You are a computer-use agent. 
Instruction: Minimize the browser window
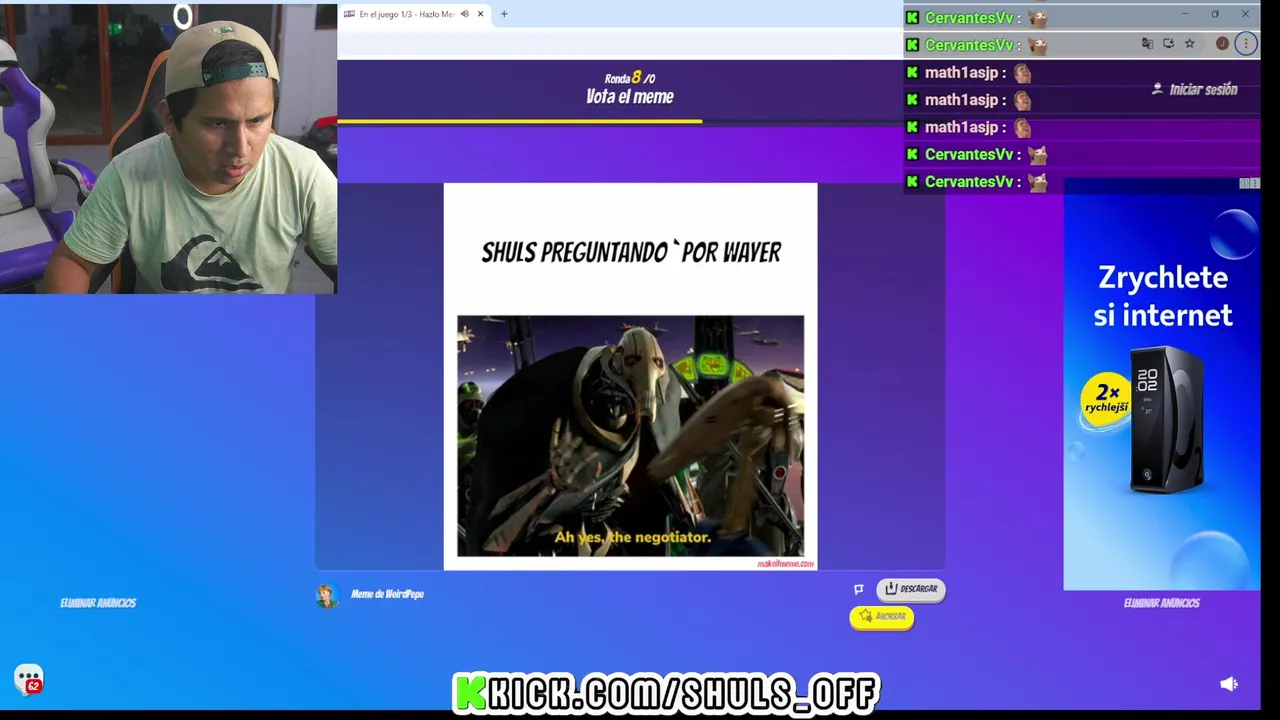tap(1185, 14)
